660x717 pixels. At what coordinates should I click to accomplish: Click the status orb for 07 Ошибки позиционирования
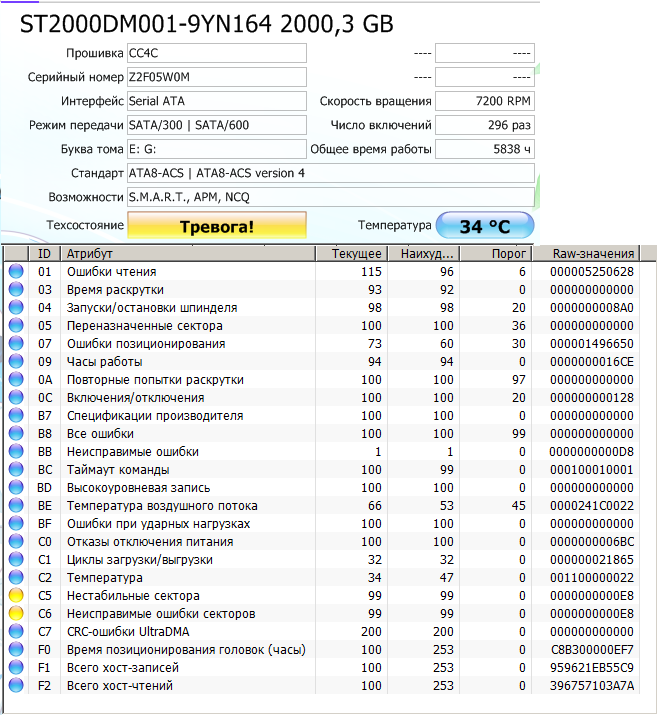[16, 344]
